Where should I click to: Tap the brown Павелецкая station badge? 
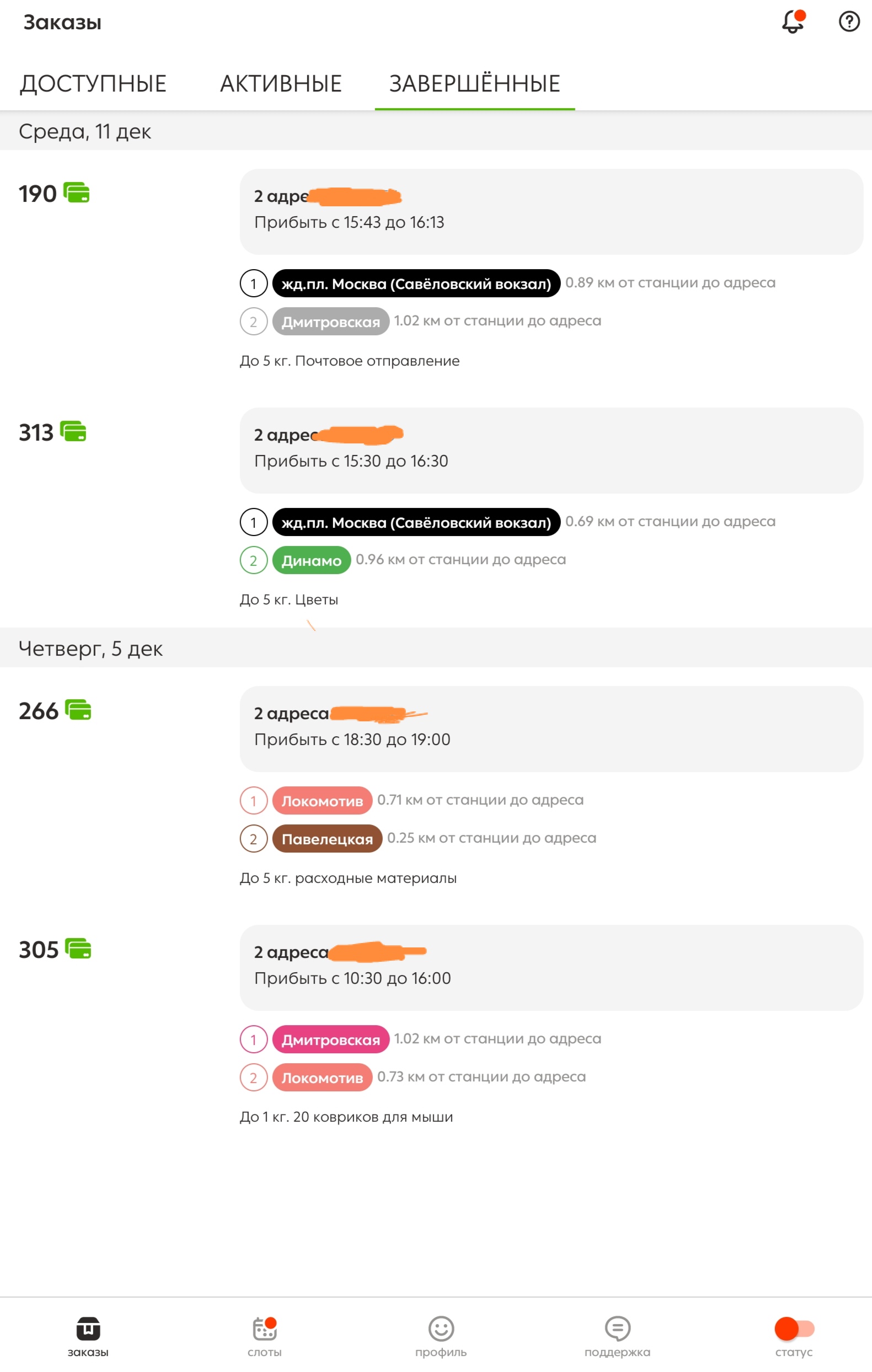tap(327, 839)
